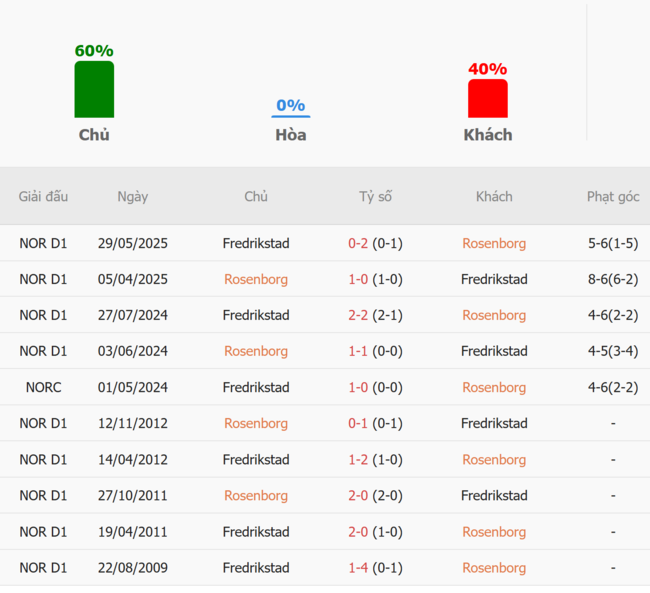Click corner stats 4-5(3-4)

613,351
